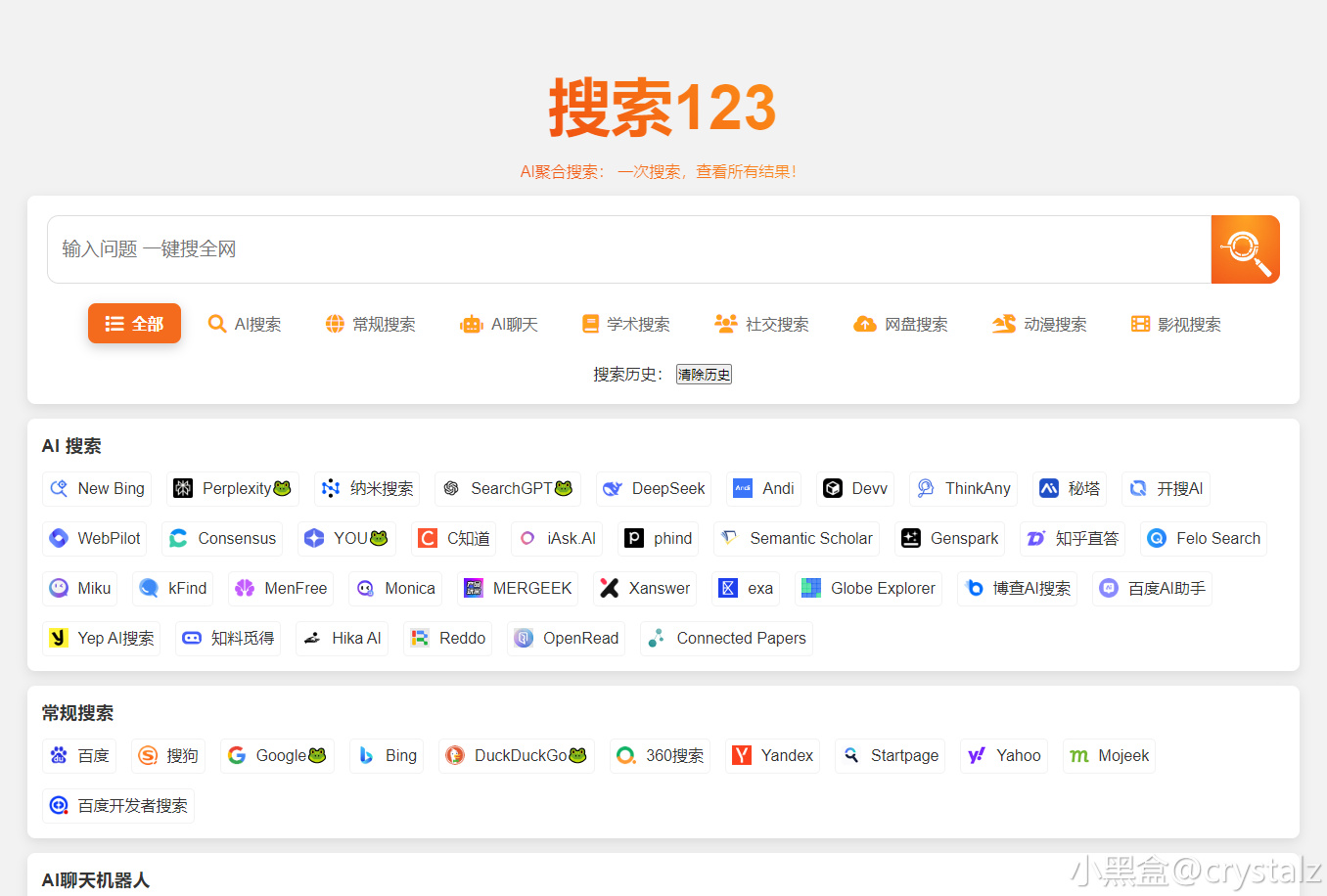
Task: Click the New Bing logo icon
Action: [x=59, y=488]
